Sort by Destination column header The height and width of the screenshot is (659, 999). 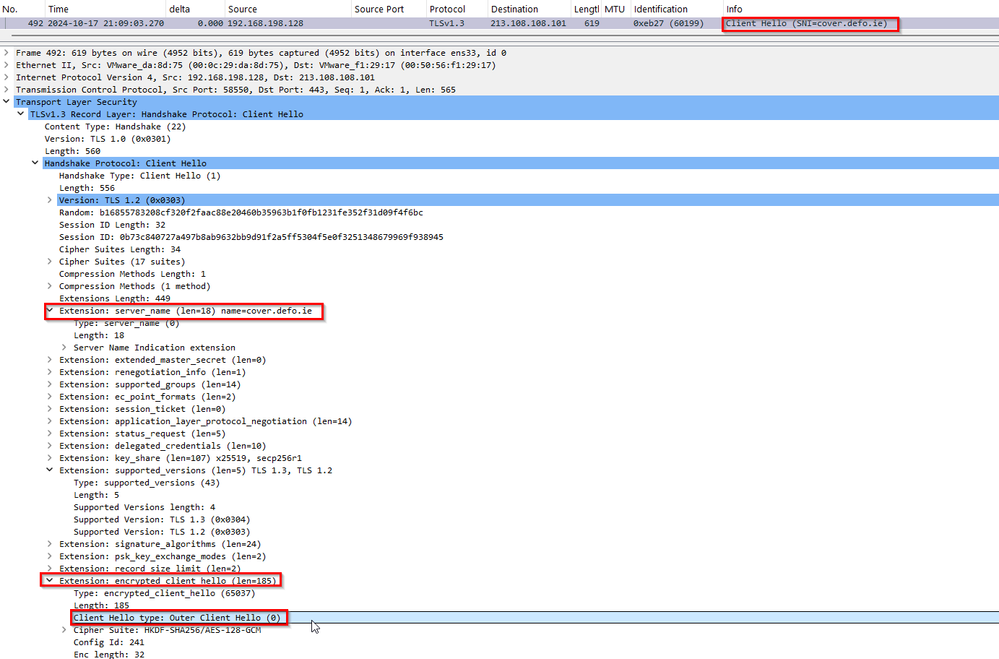click(x=529, y=9)
